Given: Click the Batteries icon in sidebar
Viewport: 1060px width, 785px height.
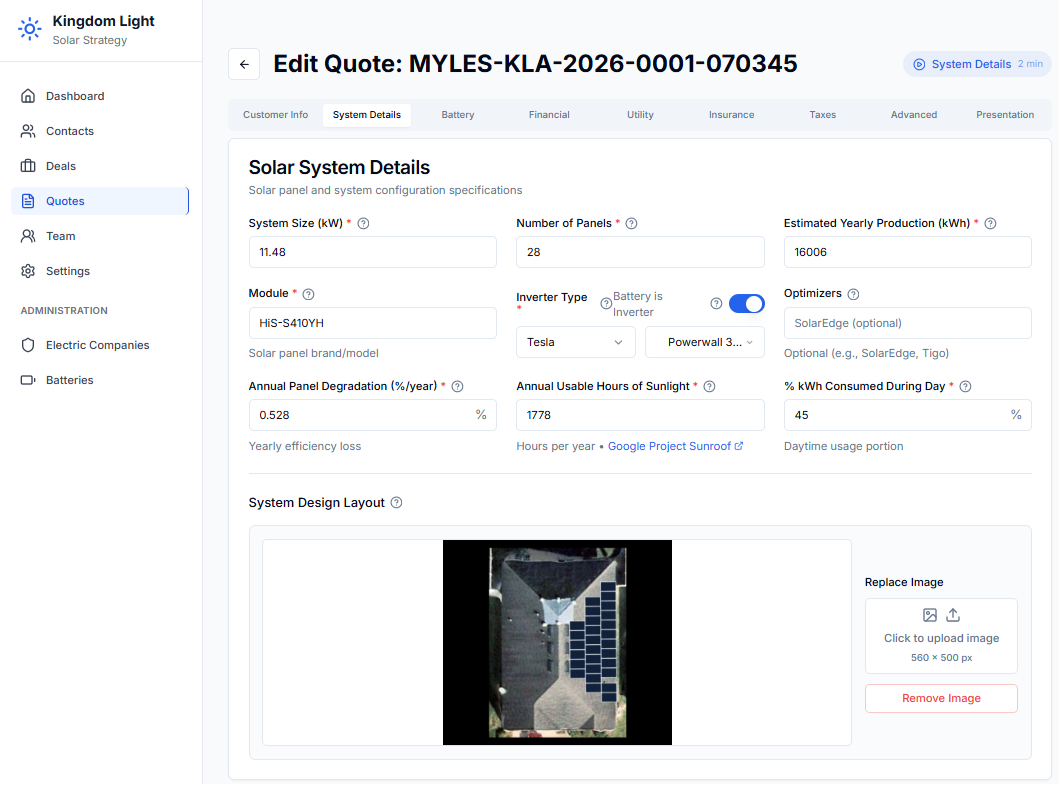Looking at the screenshot, I should click(28, 380).
